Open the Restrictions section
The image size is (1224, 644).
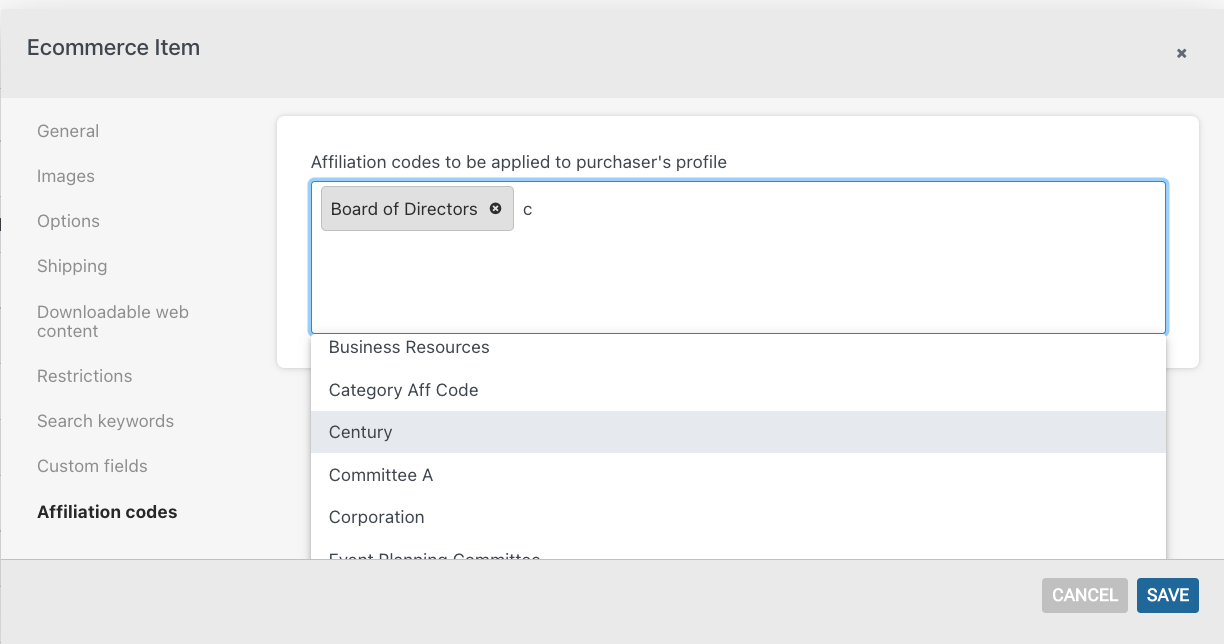(85, 376)
